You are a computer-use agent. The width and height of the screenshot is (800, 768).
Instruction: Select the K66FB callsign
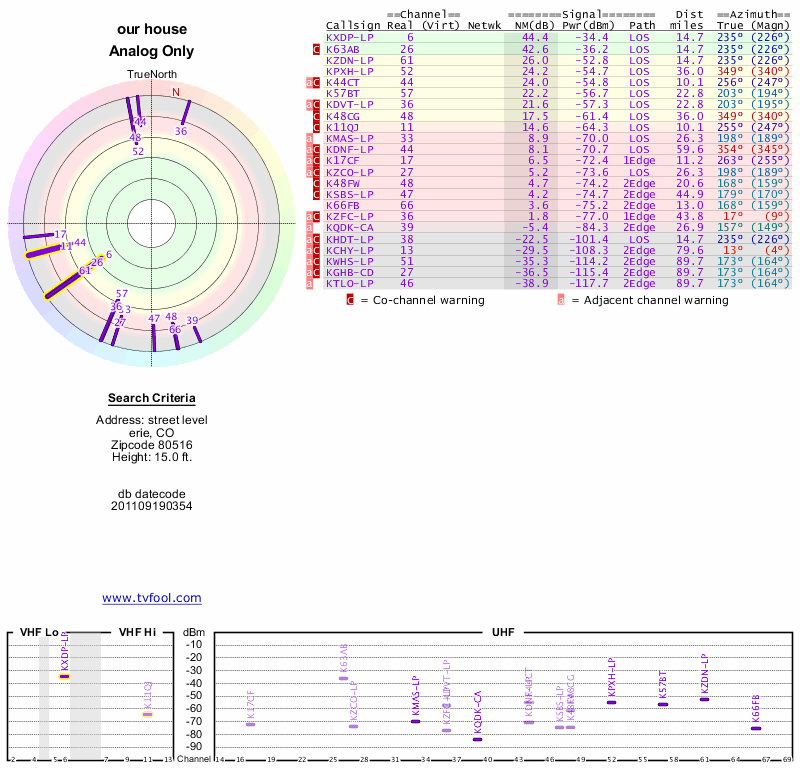tap(342, 206)
